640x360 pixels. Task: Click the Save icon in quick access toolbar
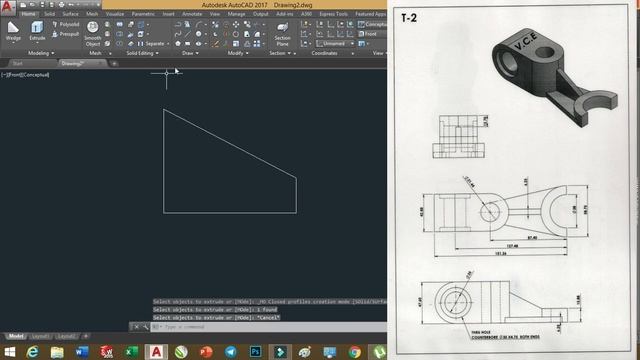click(x=42, y=5)
